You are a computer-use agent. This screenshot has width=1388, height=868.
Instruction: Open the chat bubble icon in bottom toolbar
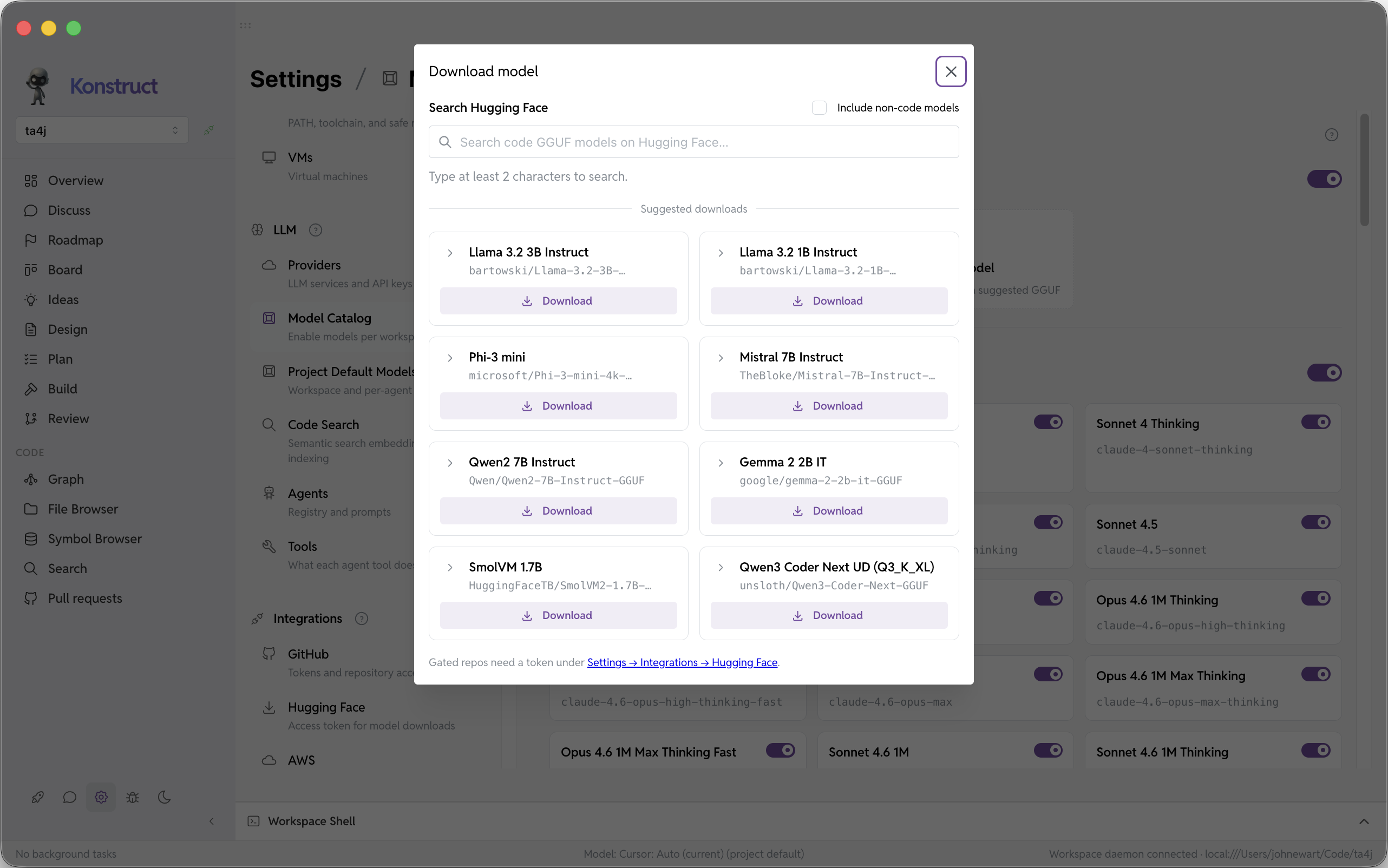click(x=69, y=797)
